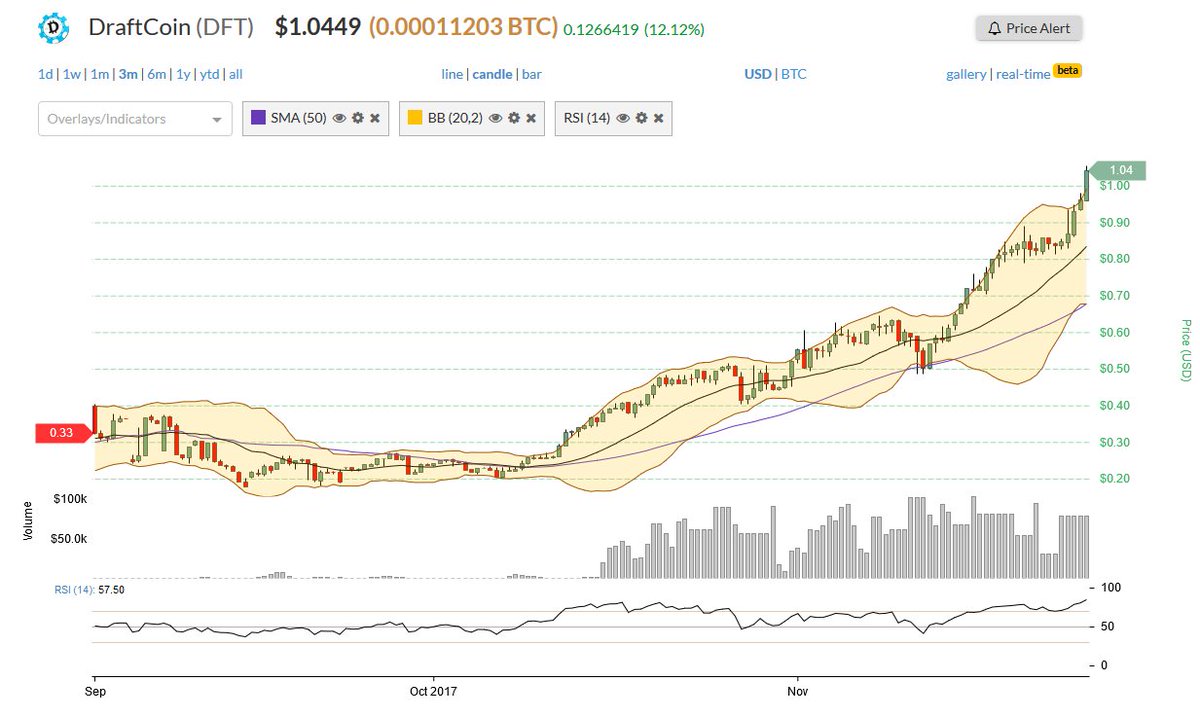Viewport: 1200px width, 717px height.
Task: Open RSI (14) settings gear
Action: 640,118
